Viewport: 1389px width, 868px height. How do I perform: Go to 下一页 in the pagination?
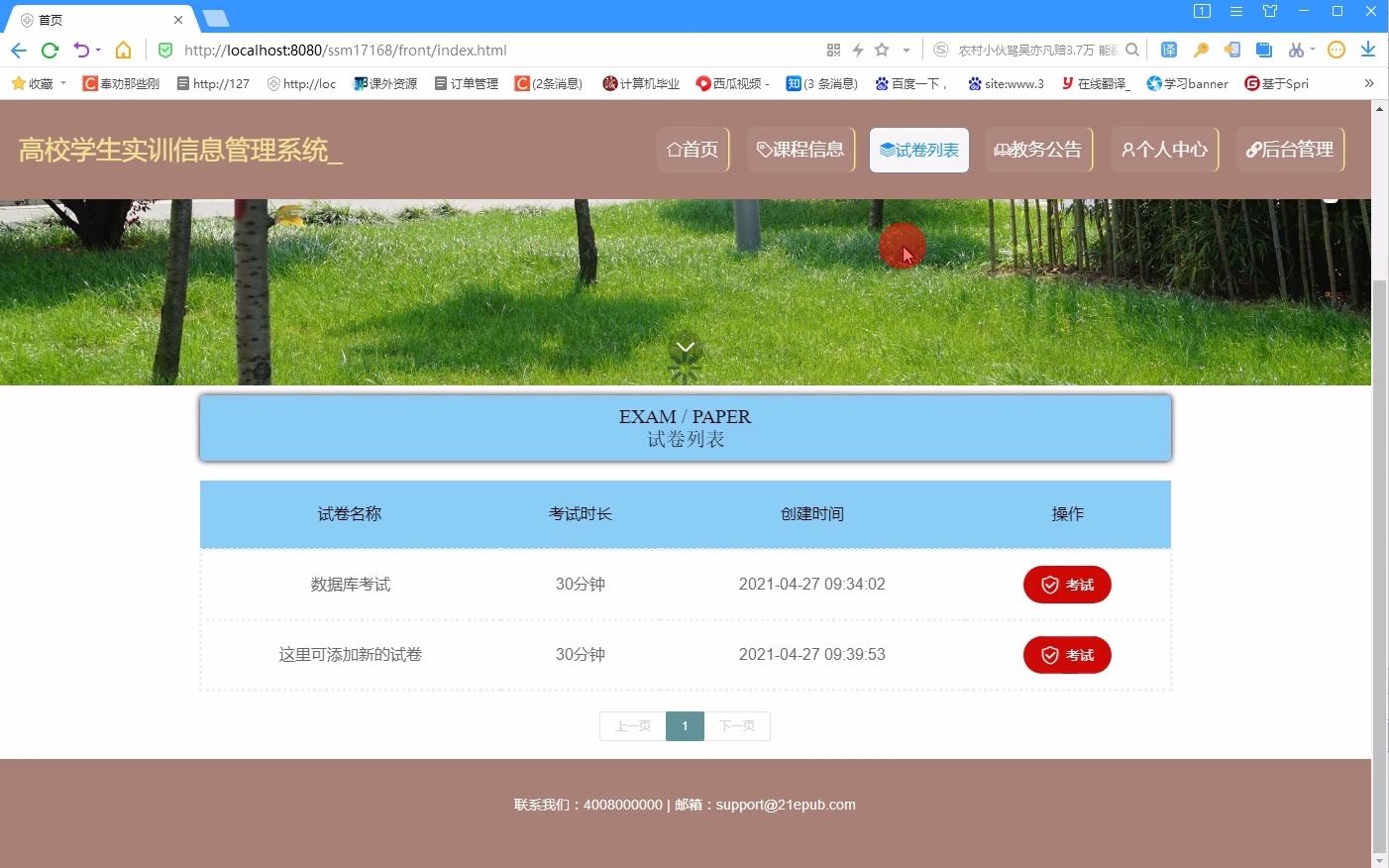point(737,725)
